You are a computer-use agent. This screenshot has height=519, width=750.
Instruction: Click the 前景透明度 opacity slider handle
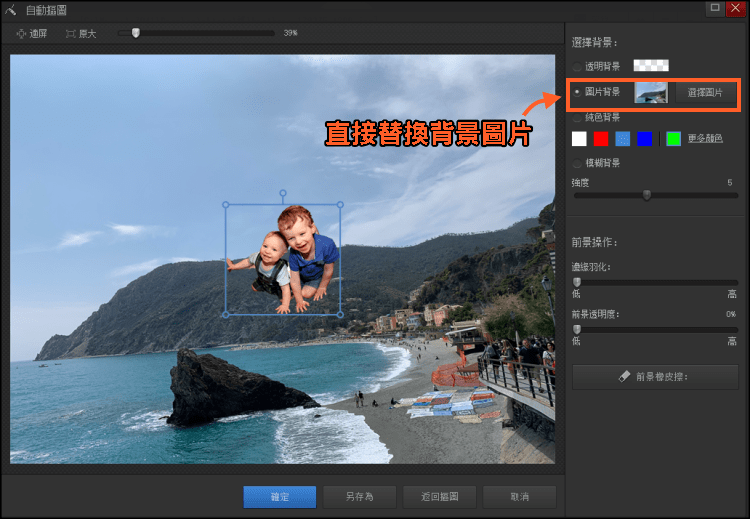(577, 329)
